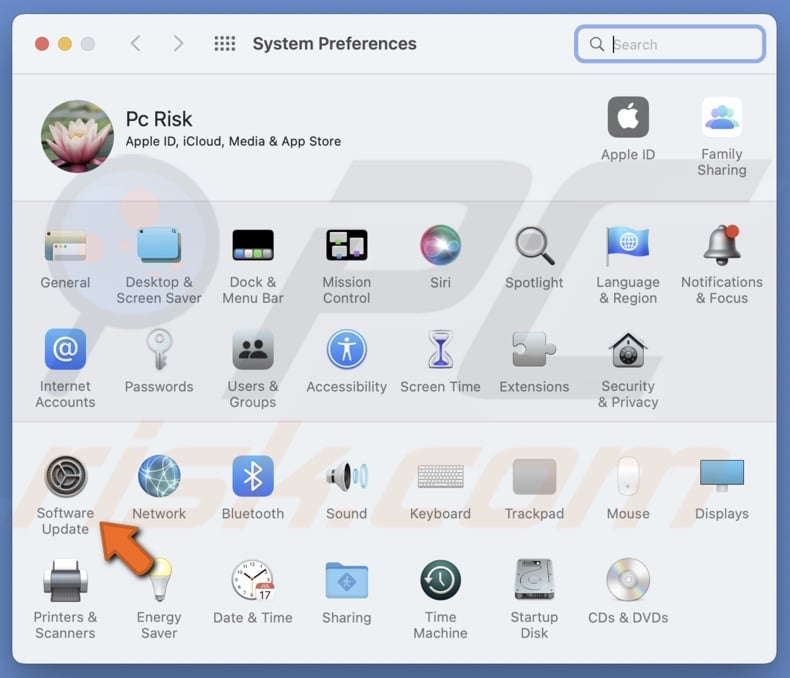
Task: Open Passwords preferences
Action: pos(159,349)
